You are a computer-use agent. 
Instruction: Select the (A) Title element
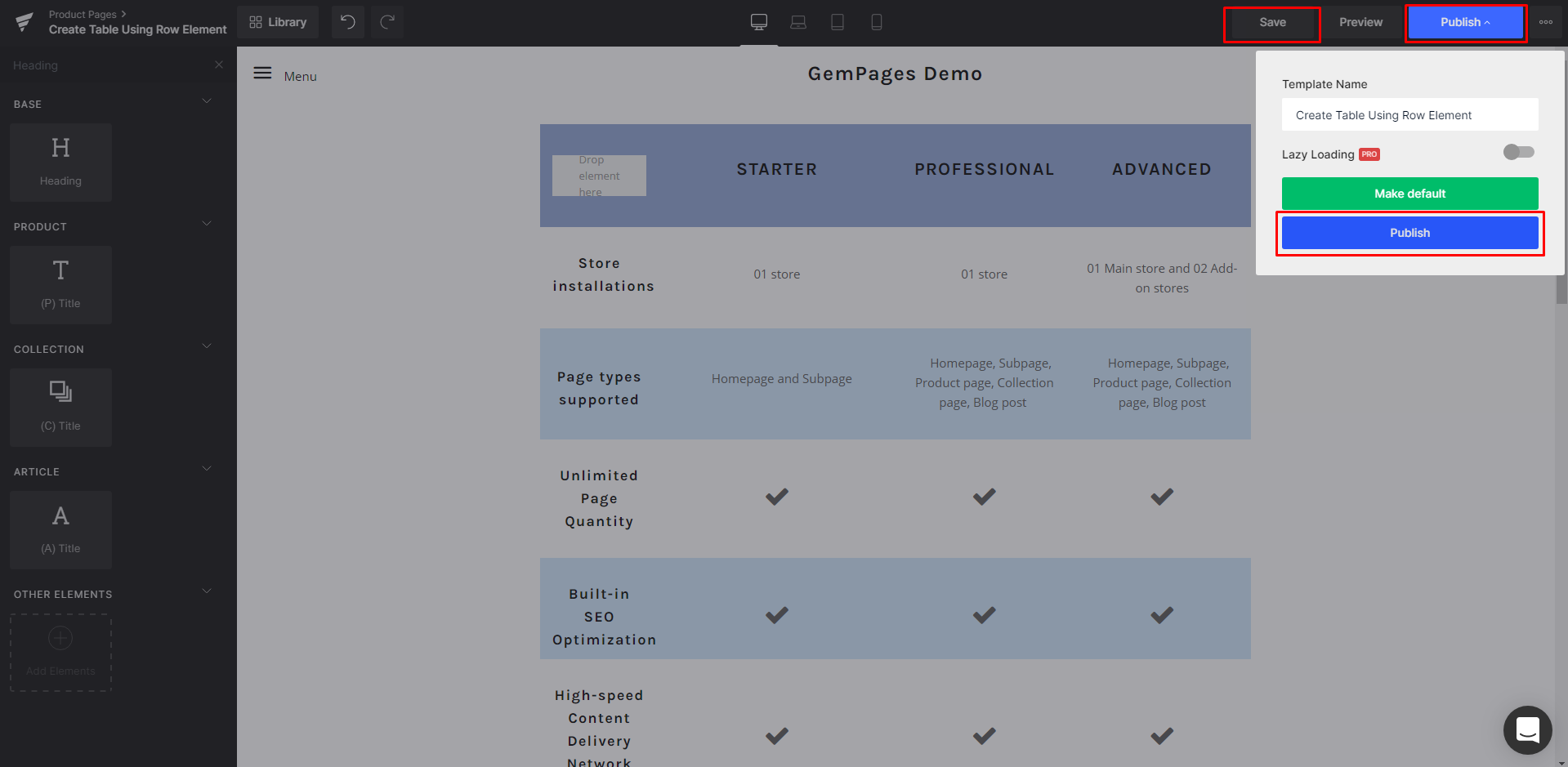(x=60, y=529)
